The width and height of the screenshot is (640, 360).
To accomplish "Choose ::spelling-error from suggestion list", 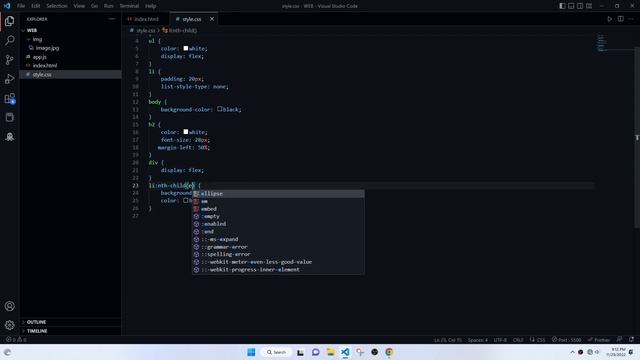I will click(x=278, y=254).
